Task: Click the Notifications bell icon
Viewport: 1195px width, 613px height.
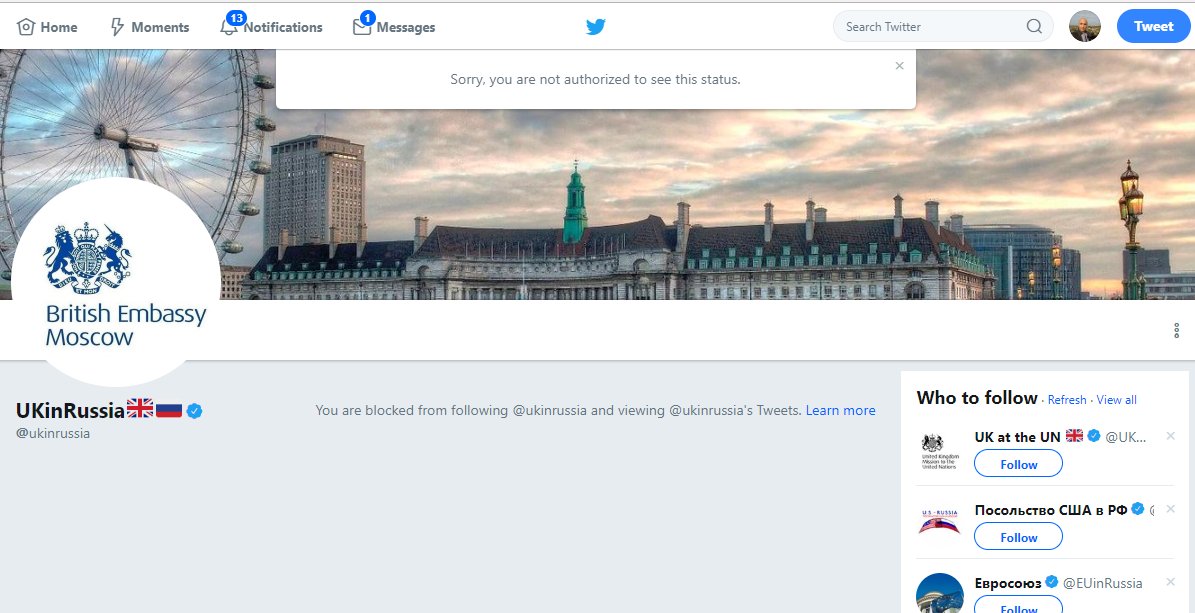Action: [229, 27]
